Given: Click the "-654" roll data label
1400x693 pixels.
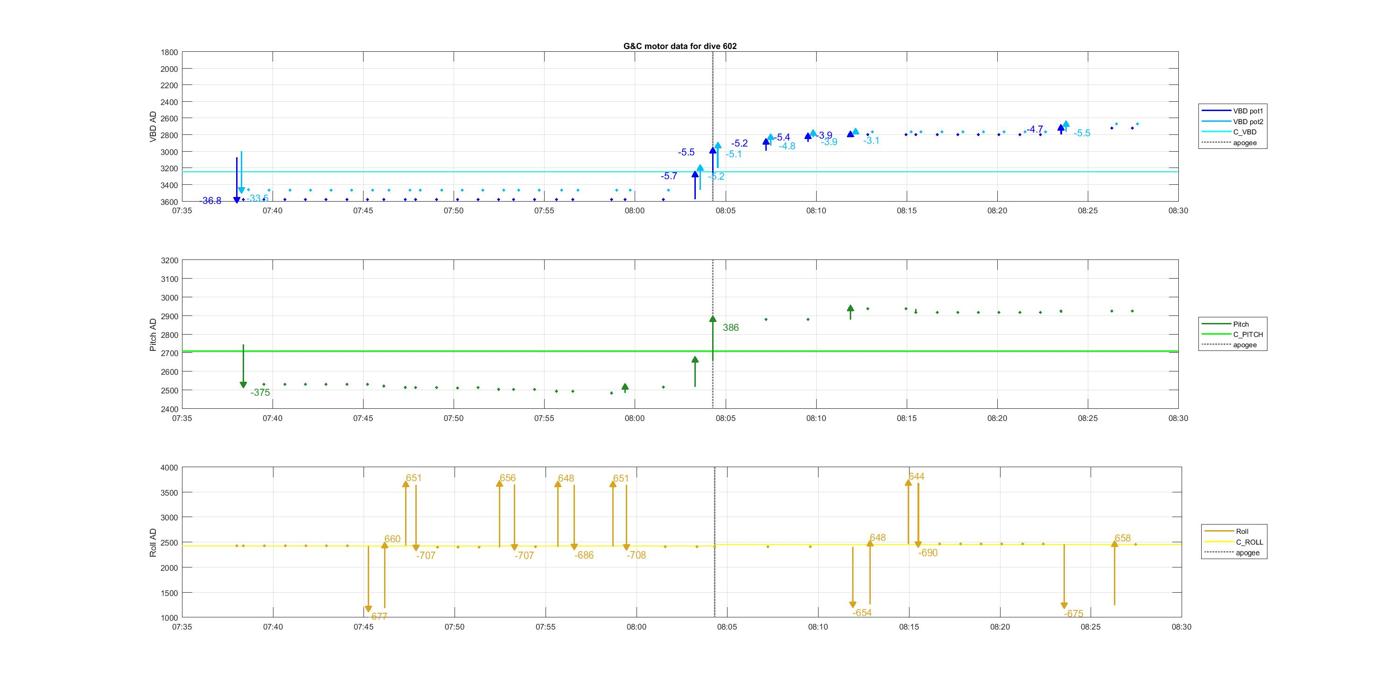Looking at the screenshot, I should tap(862, 613).
